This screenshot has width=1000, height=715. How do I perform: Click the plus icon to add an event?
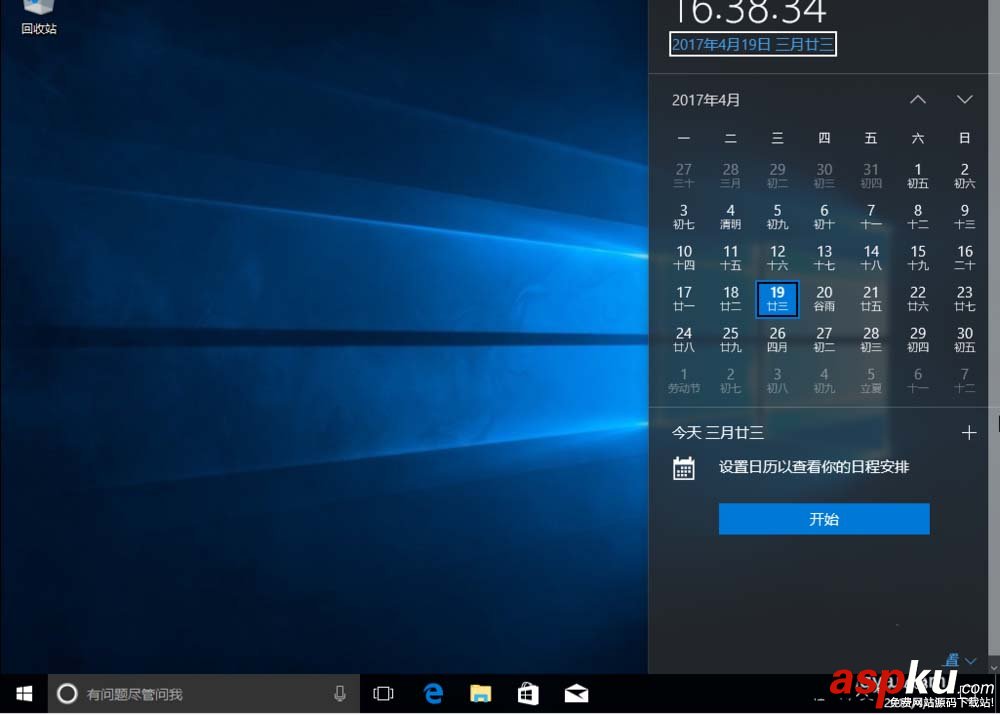pyautogui.click(x=969, y=432)
